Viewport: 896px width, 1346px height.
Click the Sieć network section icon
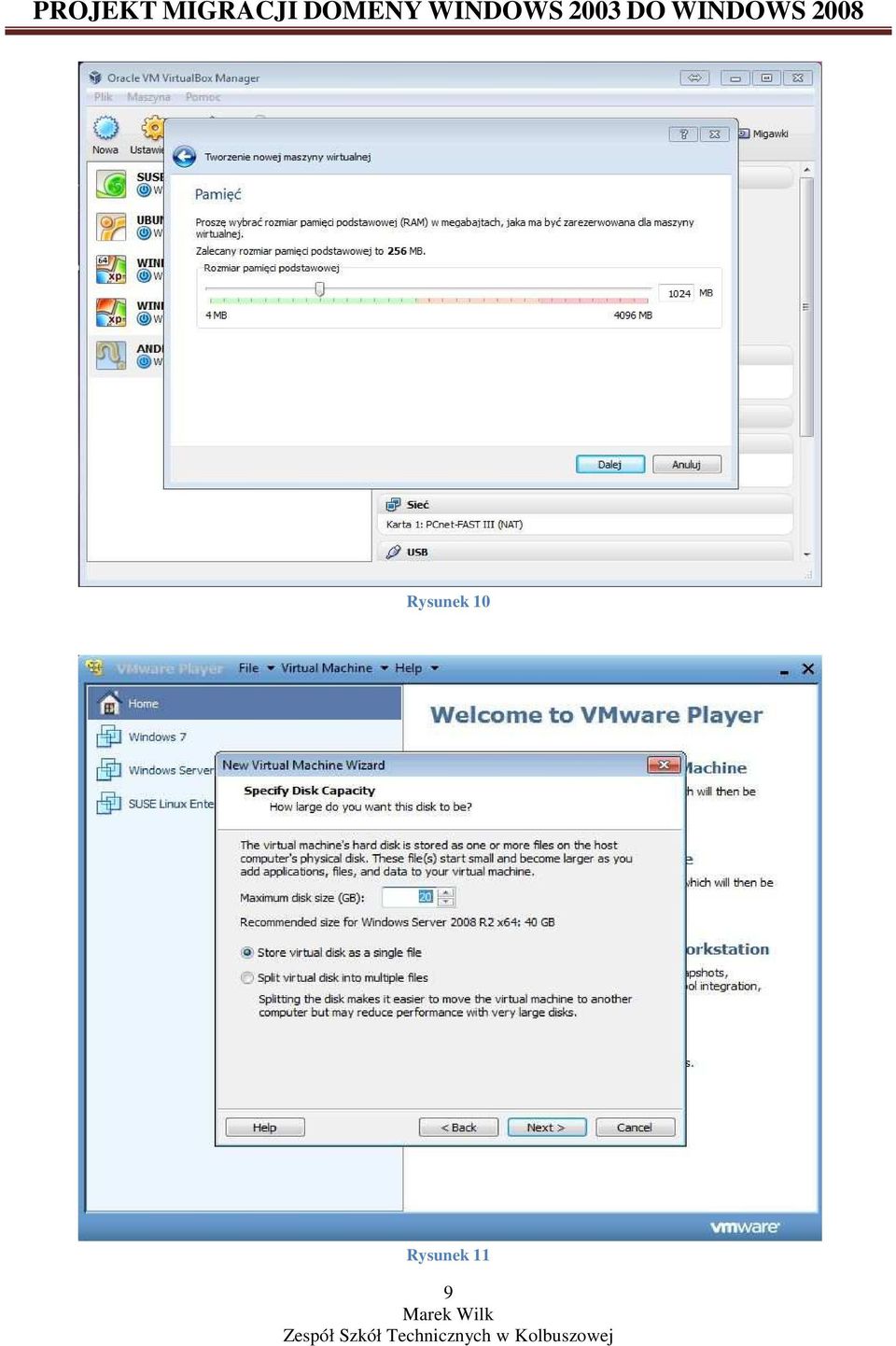(x=393, y=504)
